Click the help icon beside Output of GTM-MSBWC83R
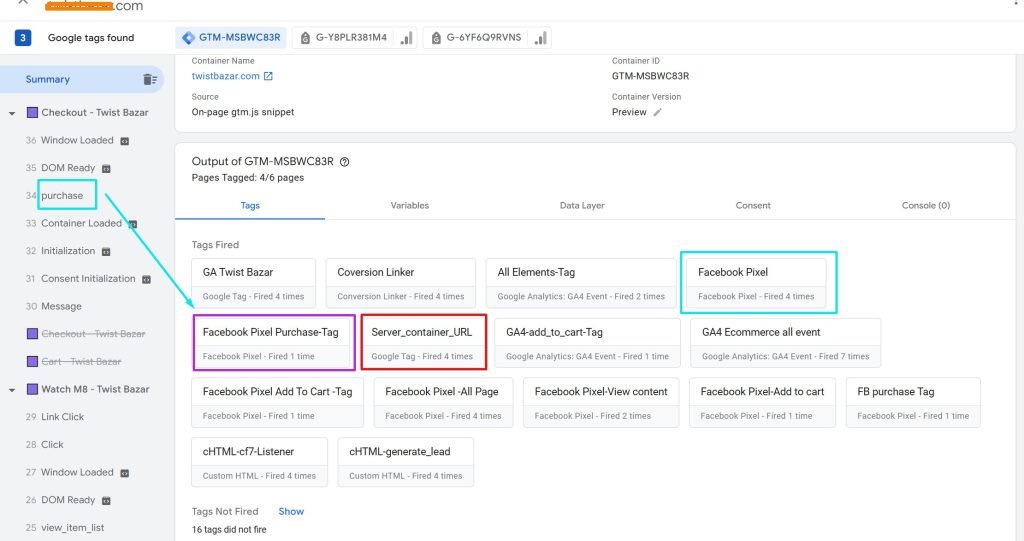 345,162
